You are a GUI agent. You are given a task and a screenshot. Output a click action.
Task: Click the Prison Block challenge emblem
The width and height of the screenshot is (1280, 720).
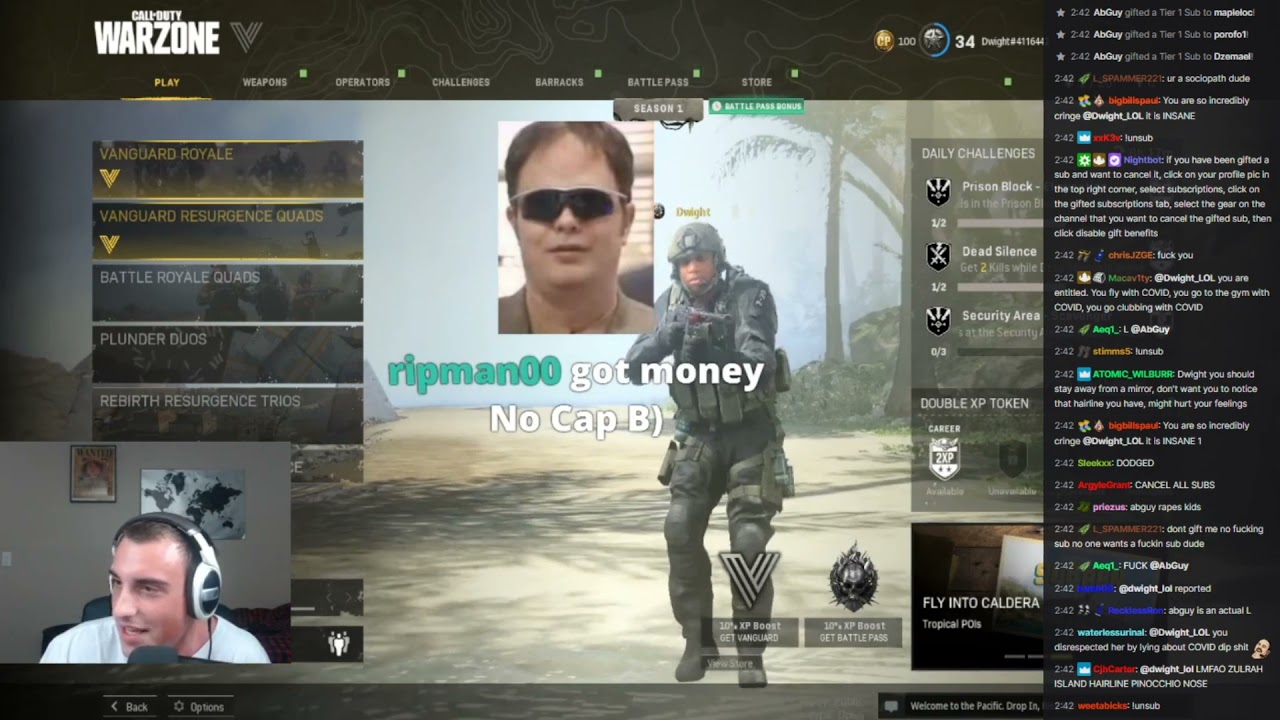click(x=938, y=191)
